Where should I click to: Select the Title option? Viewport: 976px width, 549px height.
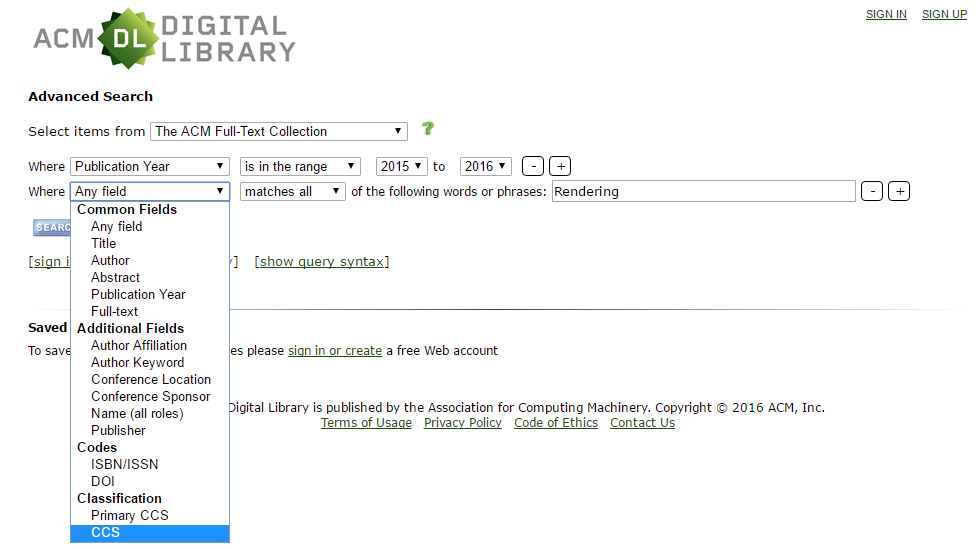pos(150,243)
